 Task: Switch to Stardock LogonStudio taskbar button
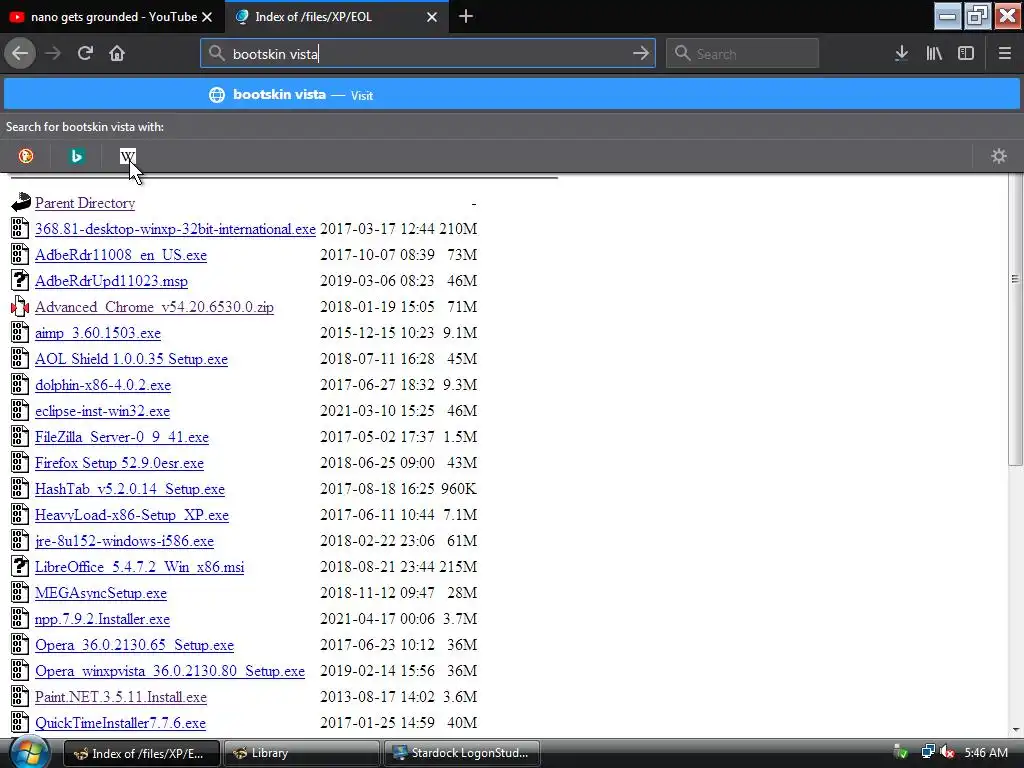[462, 753]
